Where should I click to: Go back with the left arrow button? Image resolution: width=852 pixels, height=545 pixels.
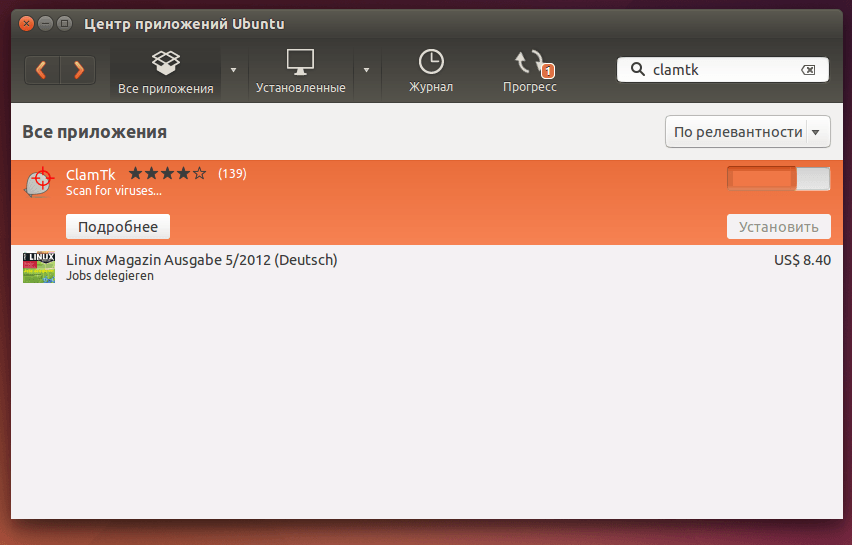coord(42,70)
